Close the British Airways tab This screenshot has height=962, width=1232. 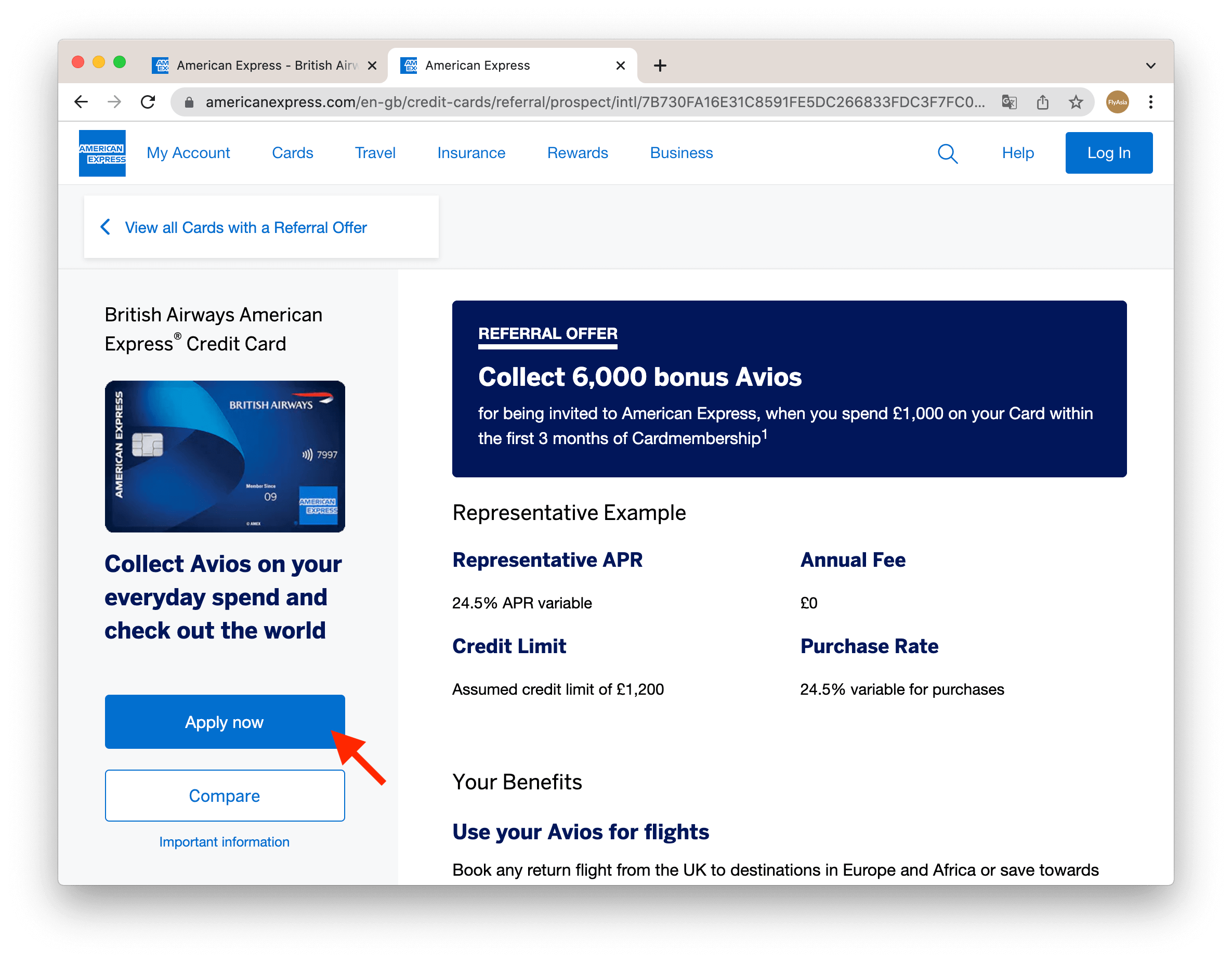(372, 66)
